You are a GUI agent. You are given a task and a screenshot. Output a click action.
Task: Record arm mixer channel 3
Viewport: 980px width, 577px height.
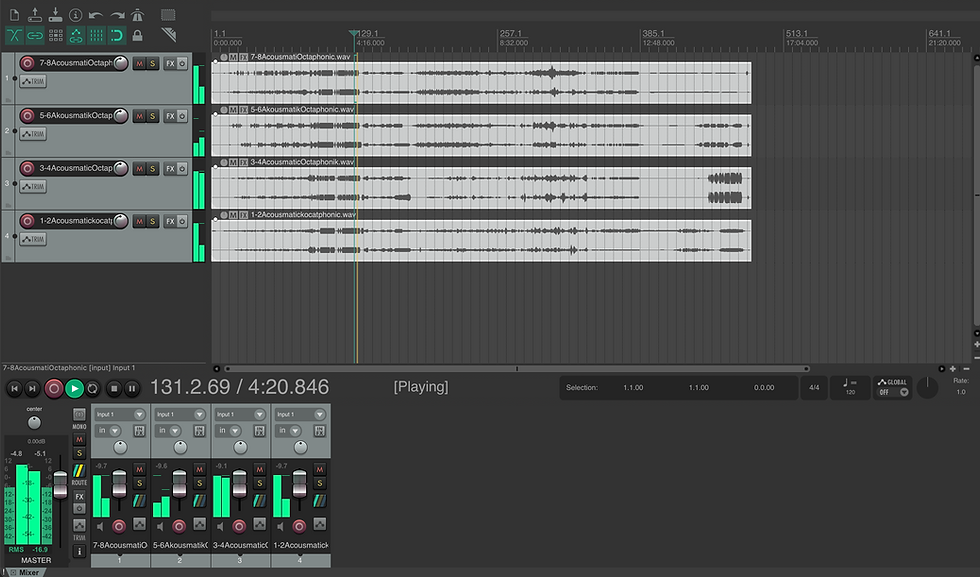(x=239, y=526)
